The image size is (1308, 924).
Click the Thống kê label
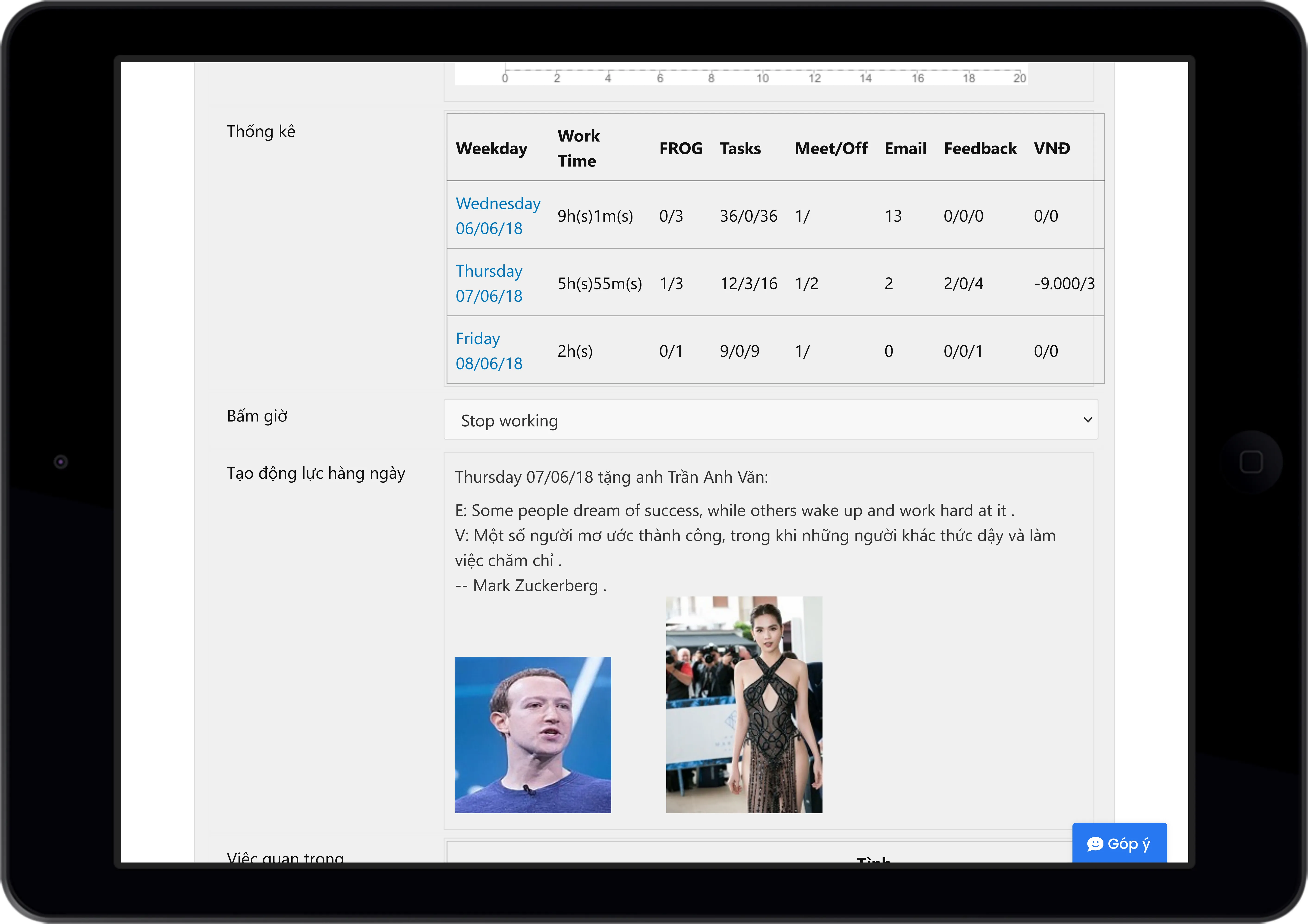point(261,131)
